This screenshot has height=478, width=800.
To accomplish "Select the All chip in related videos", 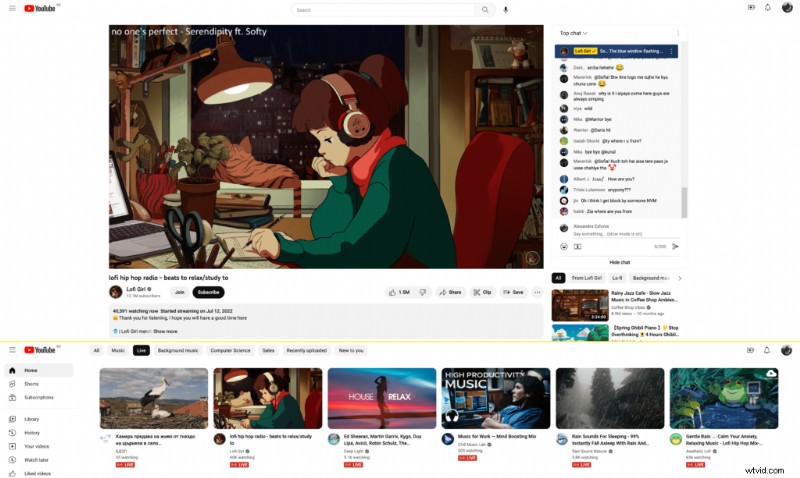I will click(558, 278).
